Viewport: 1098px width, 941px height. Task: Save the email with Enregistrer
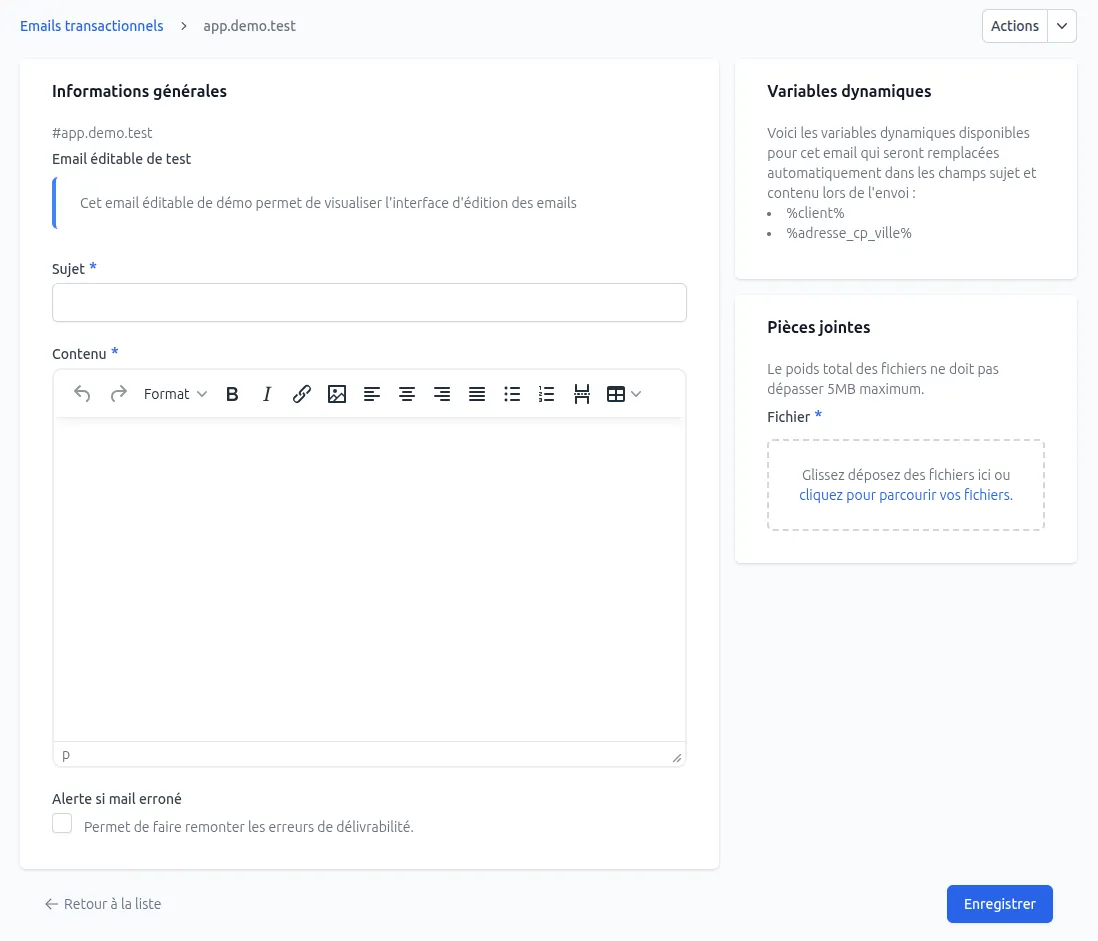click(x=999, y=903)
